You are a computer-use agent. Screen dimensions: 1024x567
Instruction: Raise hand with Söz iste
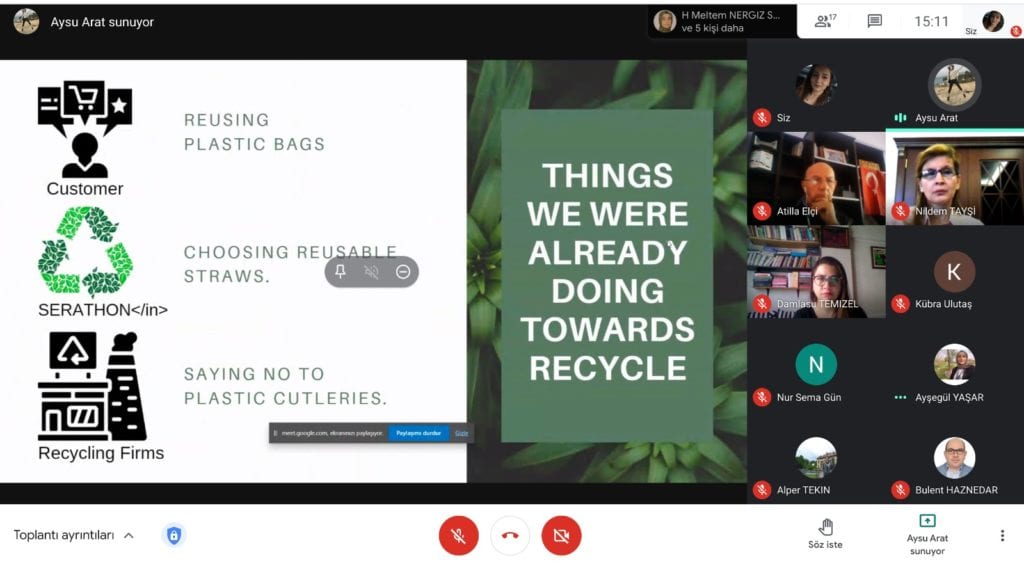[825, 534]
